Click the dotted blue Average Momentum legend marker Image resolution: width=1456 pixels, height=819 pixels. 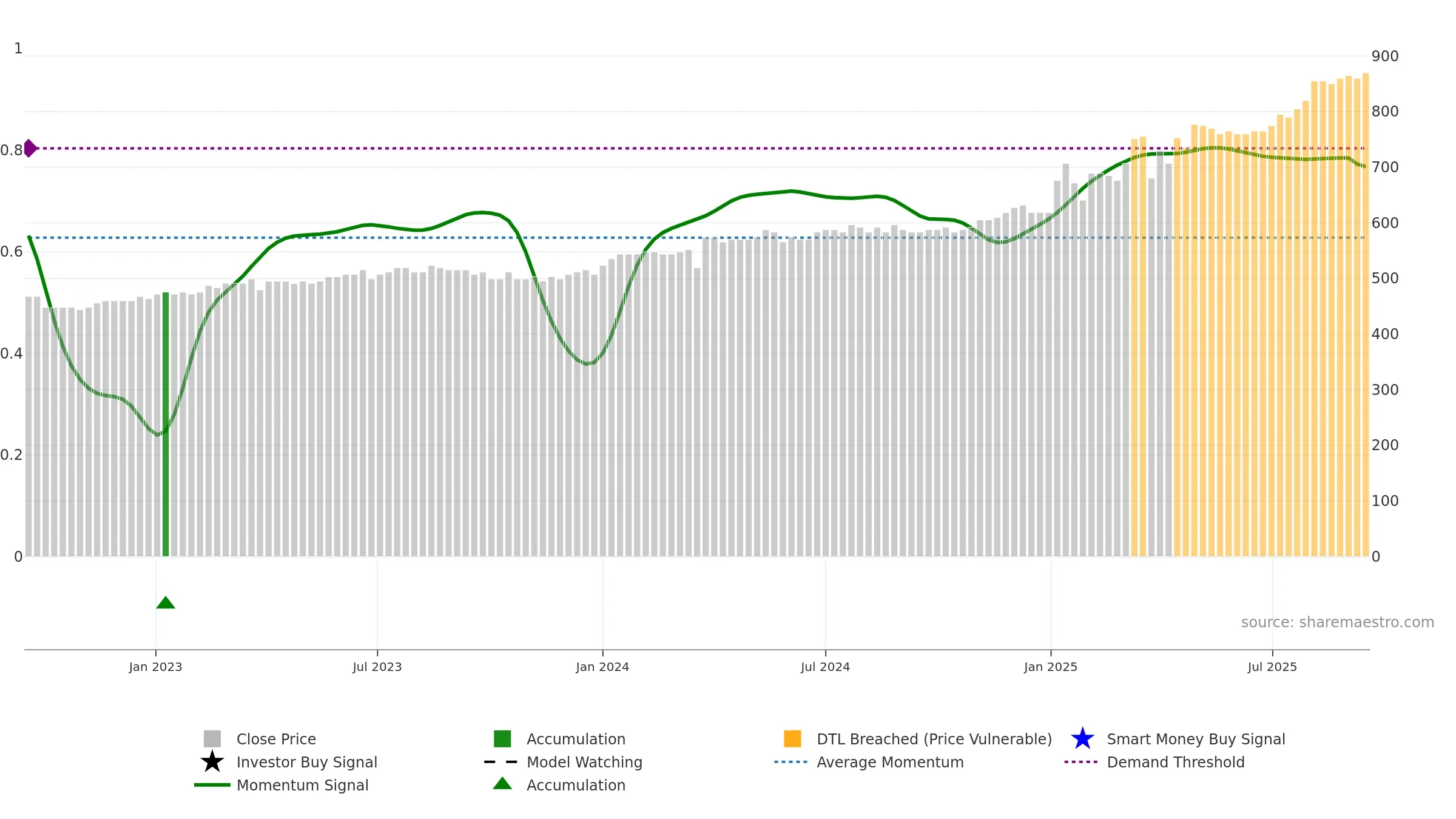(x=790, y=761)
